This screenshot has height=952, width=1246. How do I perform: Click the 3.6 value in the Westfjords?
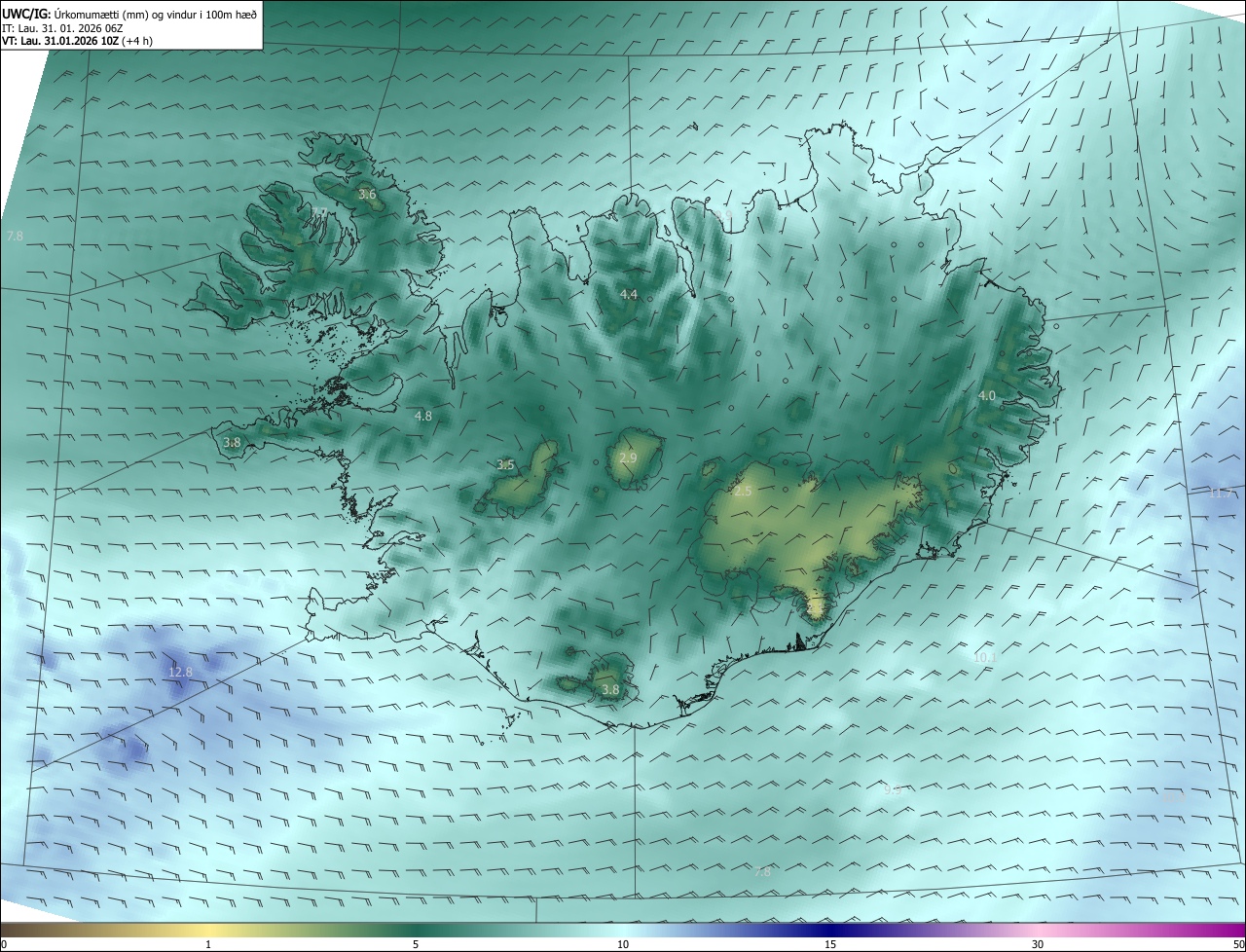(x=367, y=195)
